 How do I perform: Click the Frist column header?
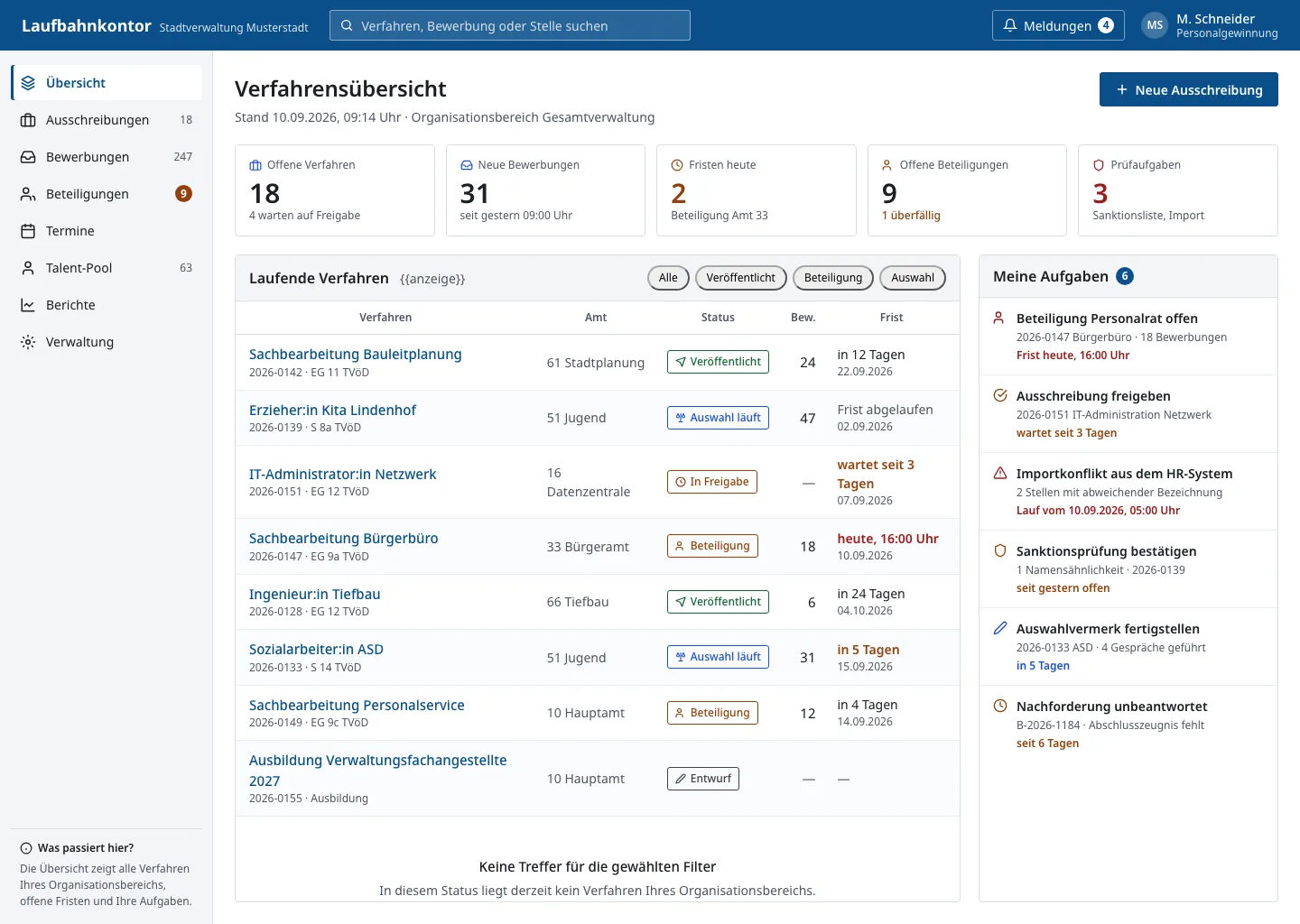click(x=891, y=318)
